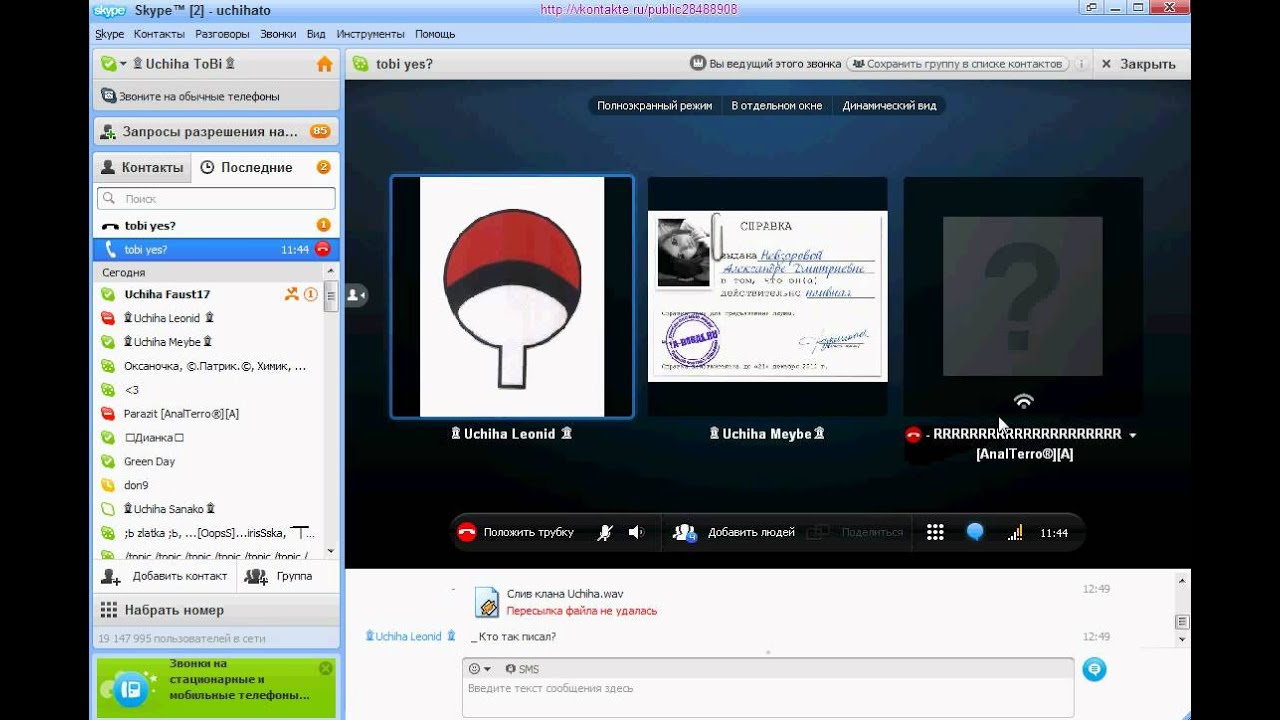
Task: Select the SMS option above message box
Action: (x=522, y=669)
